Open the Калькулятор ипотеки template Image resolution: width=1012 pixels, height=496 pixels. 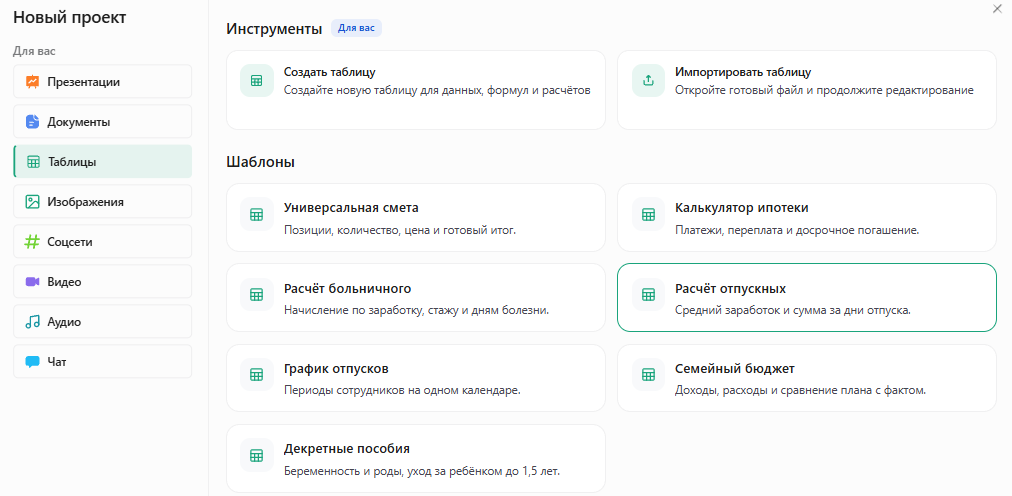[x=807, y=217]
